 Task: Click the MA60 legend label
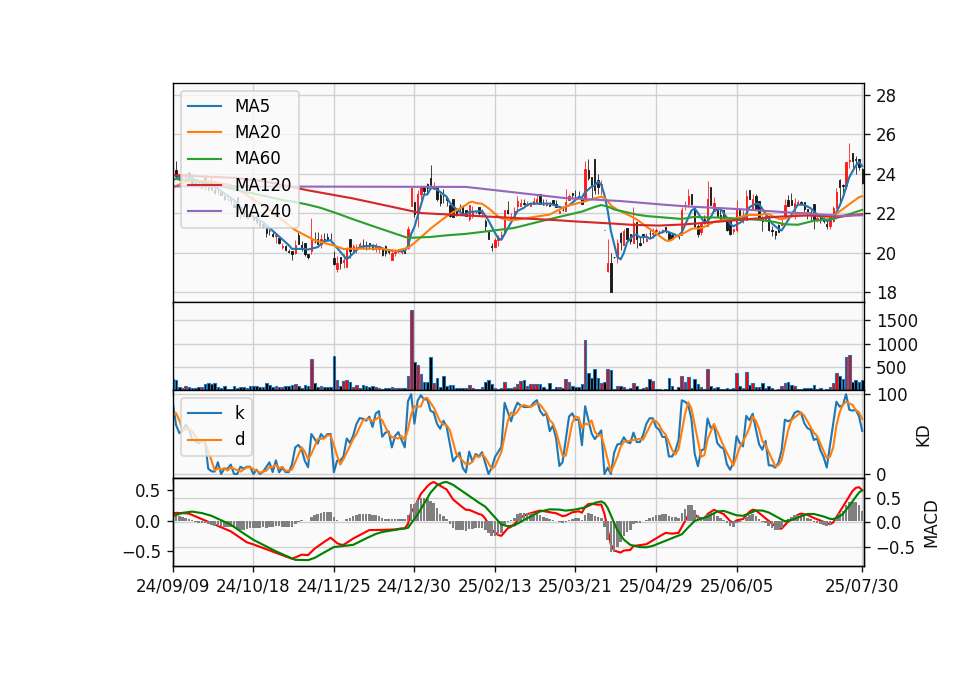257,158
